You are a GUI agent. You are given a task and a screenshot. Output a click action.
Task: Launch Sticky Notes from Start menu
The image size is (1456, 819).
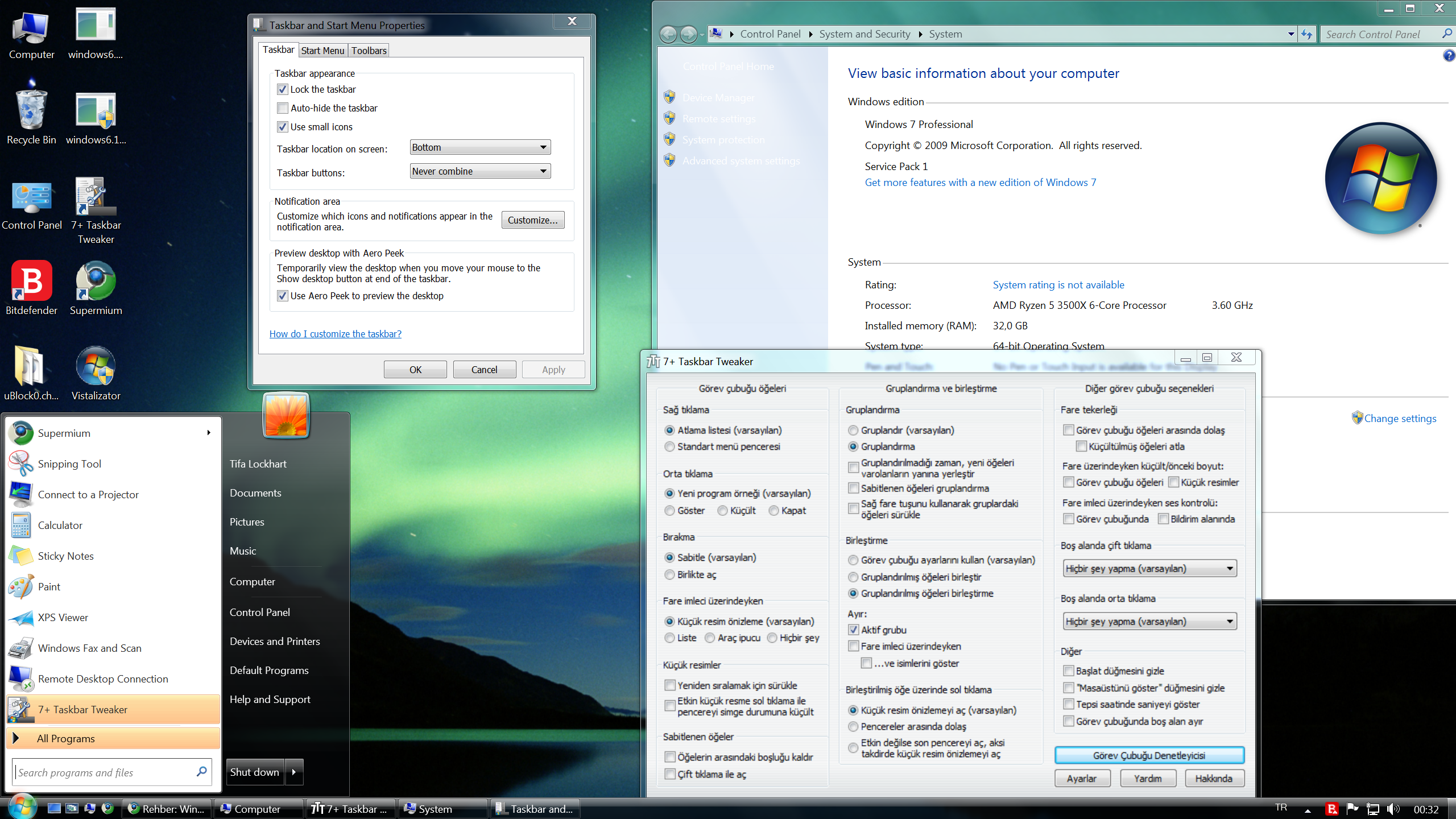click(65, 556)
